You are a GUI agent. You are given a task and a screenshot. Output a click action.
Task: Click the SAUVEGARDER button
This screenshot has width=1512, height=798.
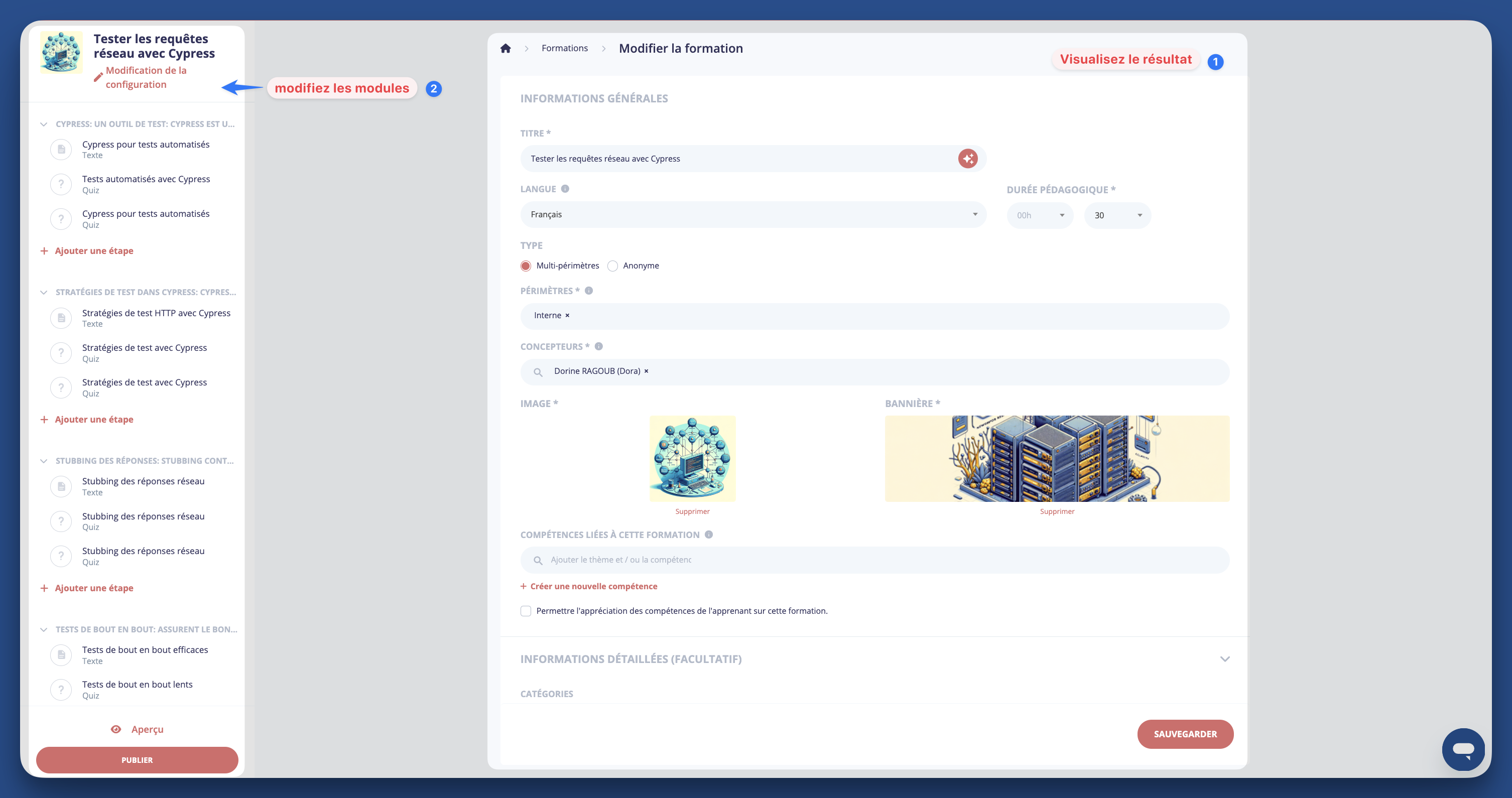coord(1185,734)
